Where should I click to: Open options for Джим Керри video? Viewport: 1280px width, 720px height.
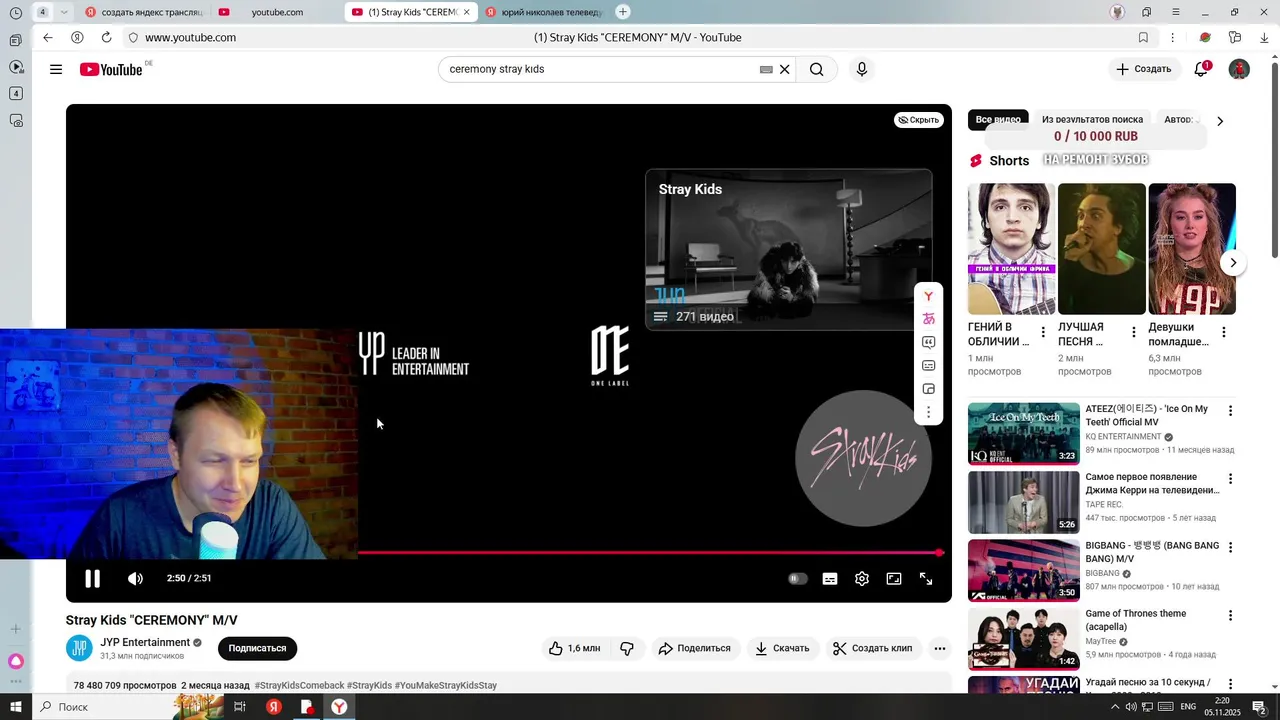[x=1230, y=479]
